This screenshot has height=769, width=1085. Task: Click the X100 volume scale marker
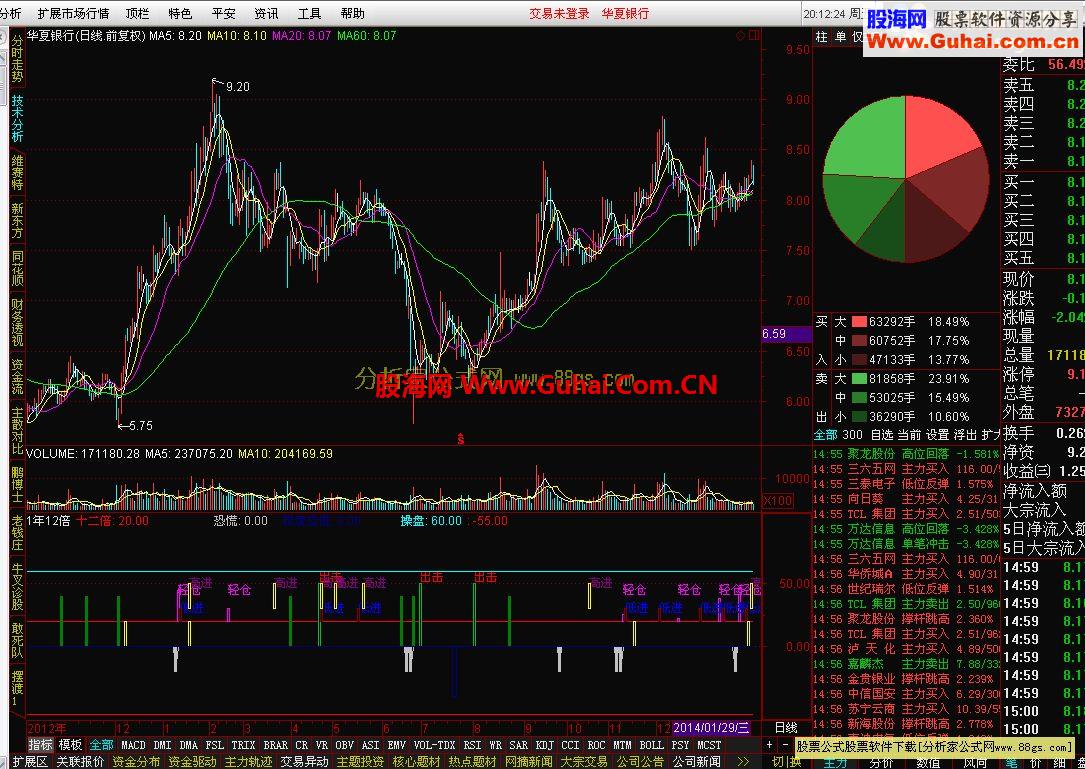778,500
